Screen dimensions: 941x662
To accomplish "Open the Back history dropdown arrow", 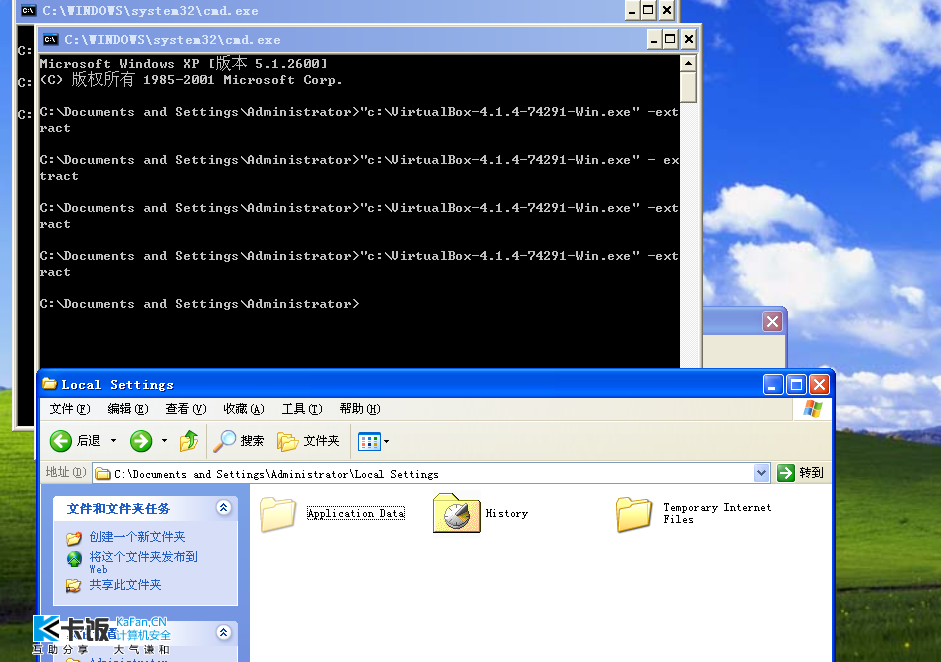I will click(113, 441).
